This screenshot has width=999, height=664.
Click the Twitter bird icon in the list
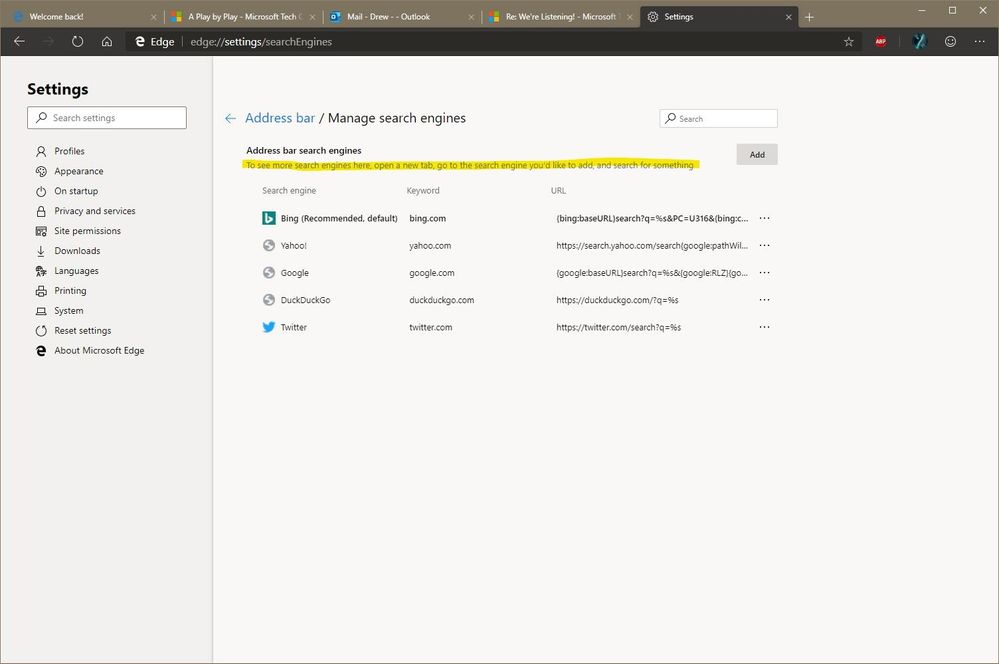point(269,327)
